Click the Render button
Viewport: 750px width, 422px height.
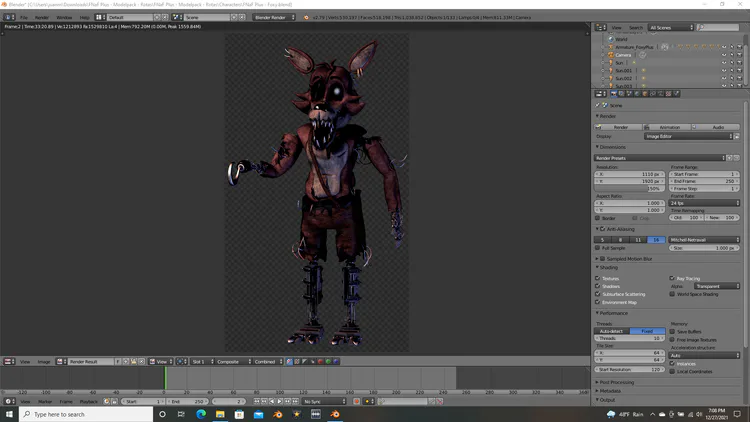(618, 127)
